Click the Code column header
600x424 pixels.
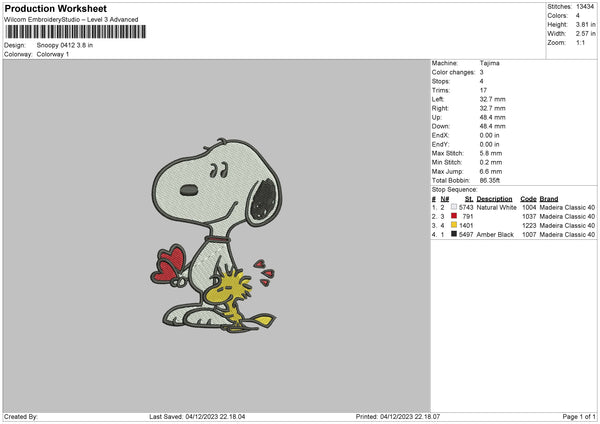tap(528, 199)
